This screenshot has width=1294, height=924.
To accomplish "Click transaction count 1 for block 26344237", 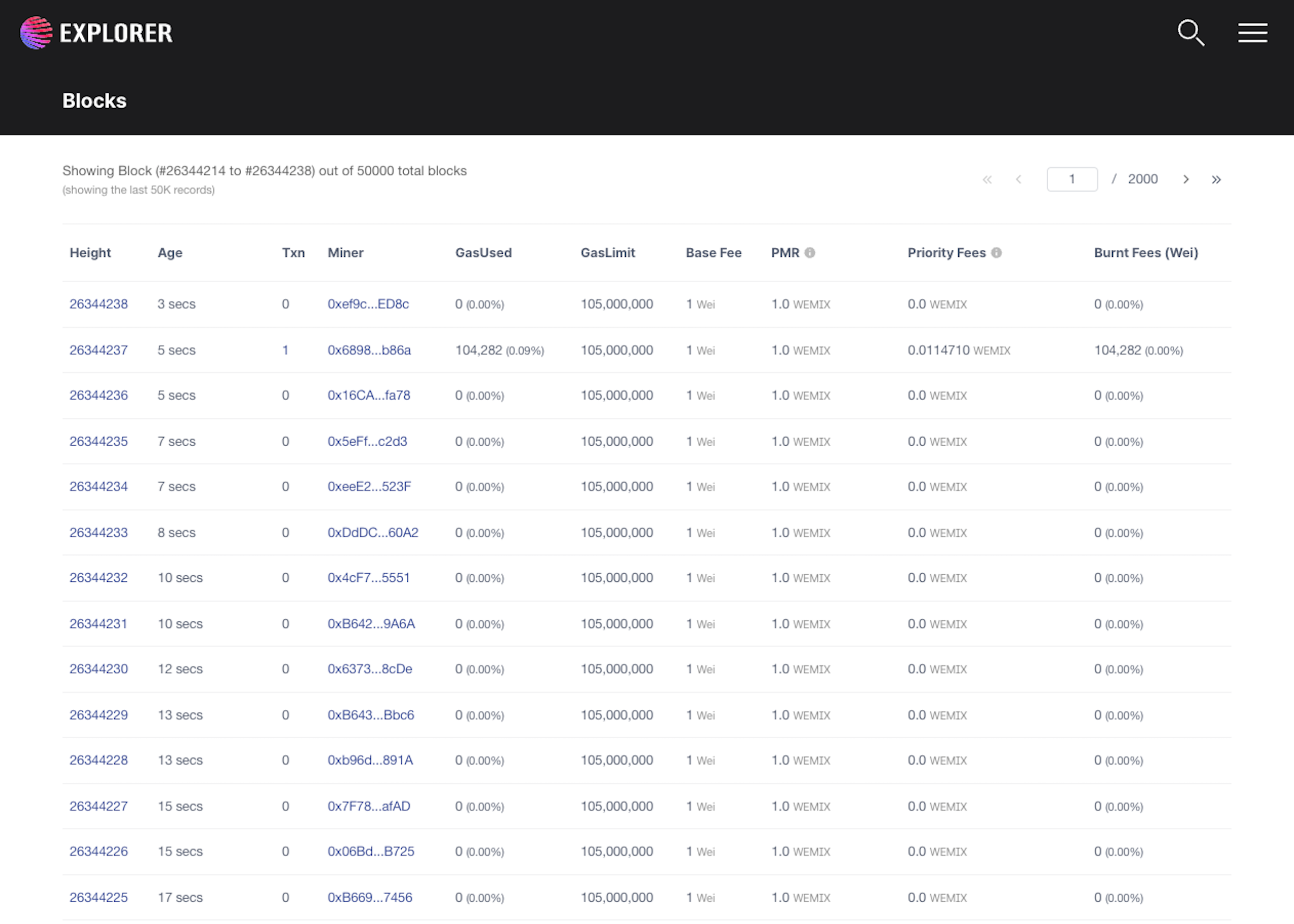I will (x=285, y=350).
